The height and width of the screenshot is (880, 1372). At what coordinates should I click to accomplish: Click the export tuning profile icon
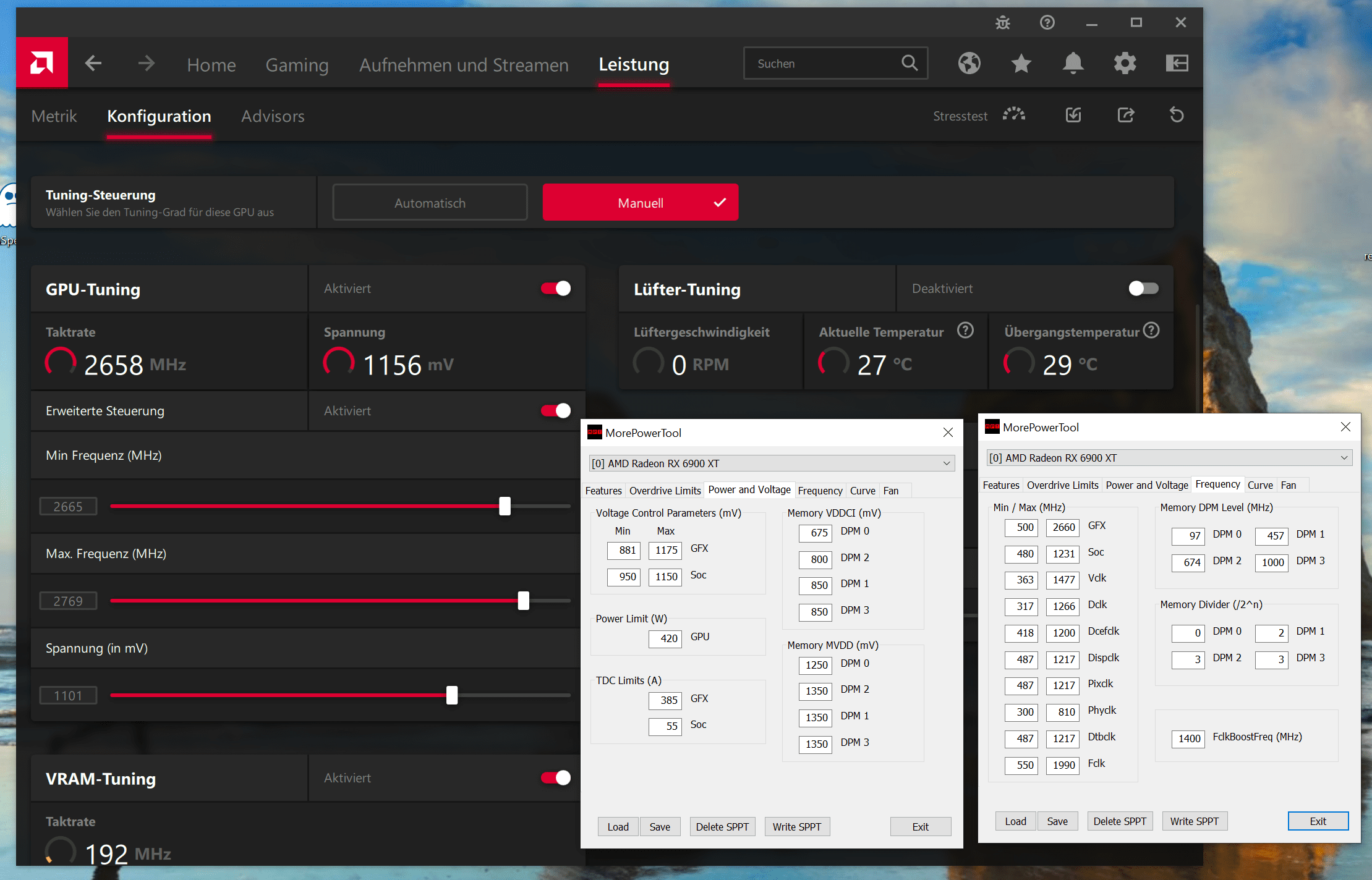tap(1125, 115)
